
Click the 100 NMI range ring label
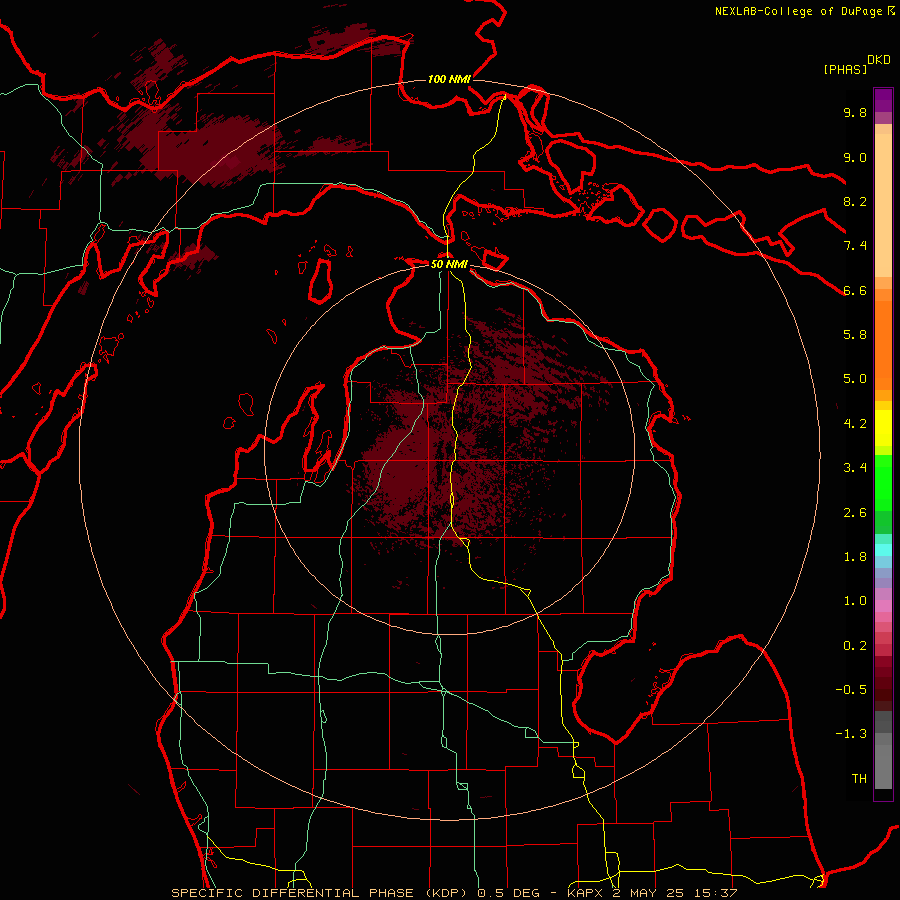click(x=449, y=79)
